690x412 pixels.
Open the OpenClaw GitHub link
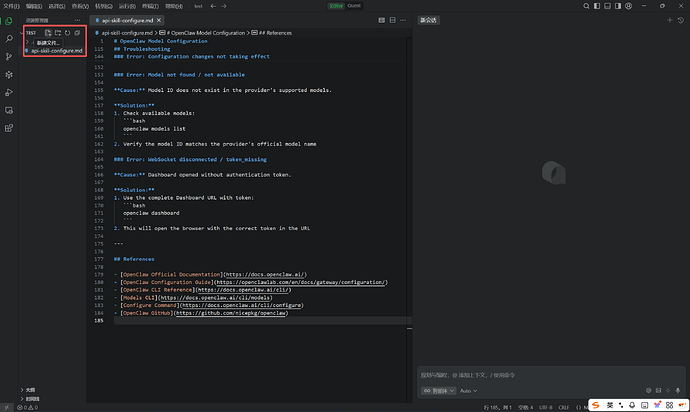[231, 313]
